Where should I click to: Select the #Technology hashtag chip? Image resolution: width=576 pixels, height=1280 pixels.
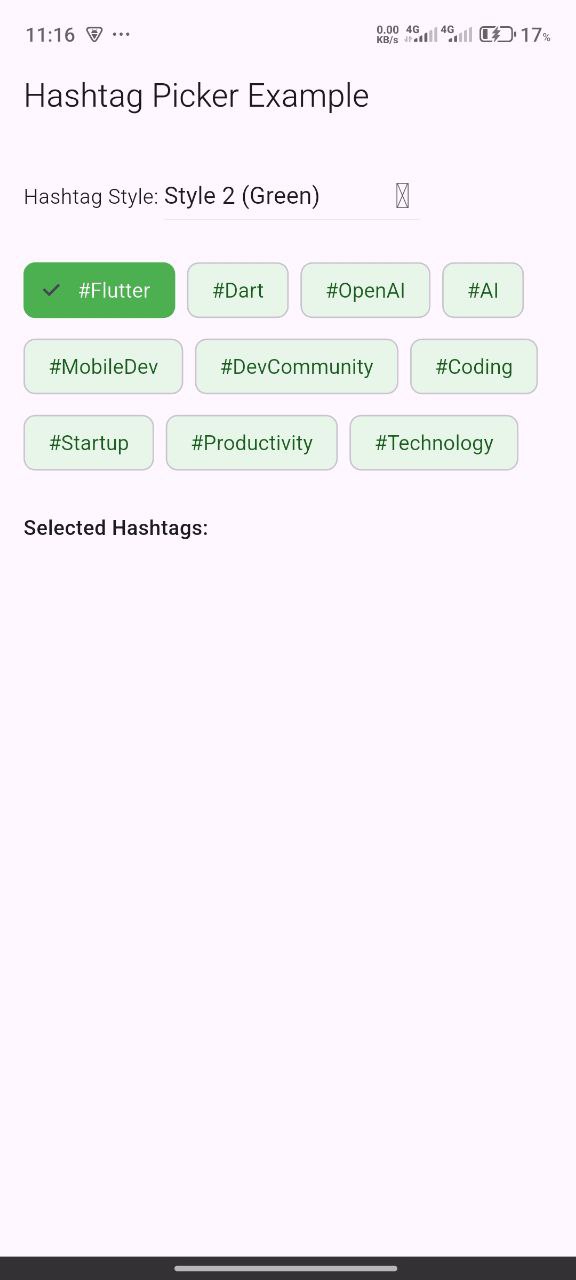pyautogui.click(x=433, y=442)
